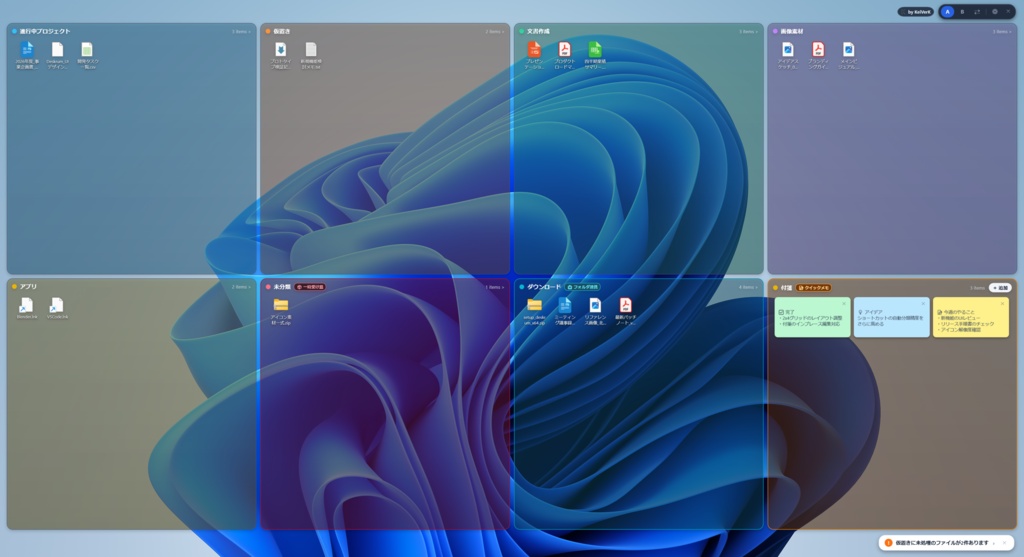Viewport: 1024px width, 557px height.
Task: Click the 画像素材 panel title
Action: (x=792, y=31)
